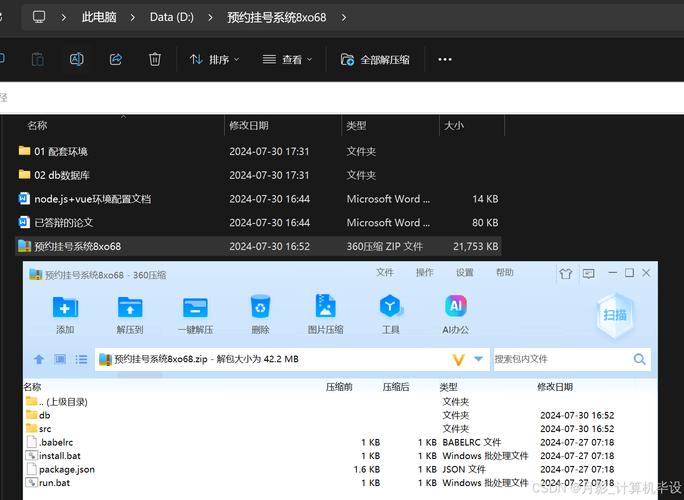Open the View (查看) dropdown
This screenshot has height=500, width=684.
pyautogui.click(x=287, y=59)
